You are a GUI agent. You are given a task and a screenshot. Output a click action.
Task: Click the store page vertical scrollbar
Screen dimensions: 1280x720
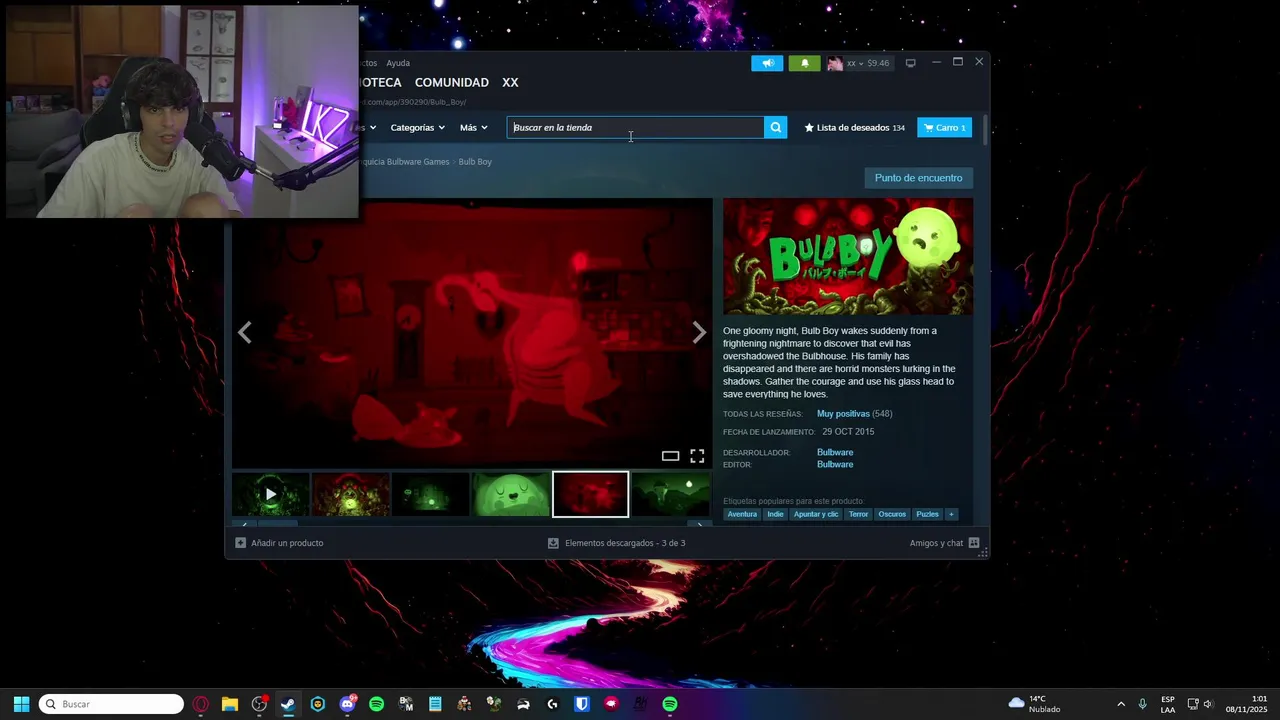[x=985, y=130]
